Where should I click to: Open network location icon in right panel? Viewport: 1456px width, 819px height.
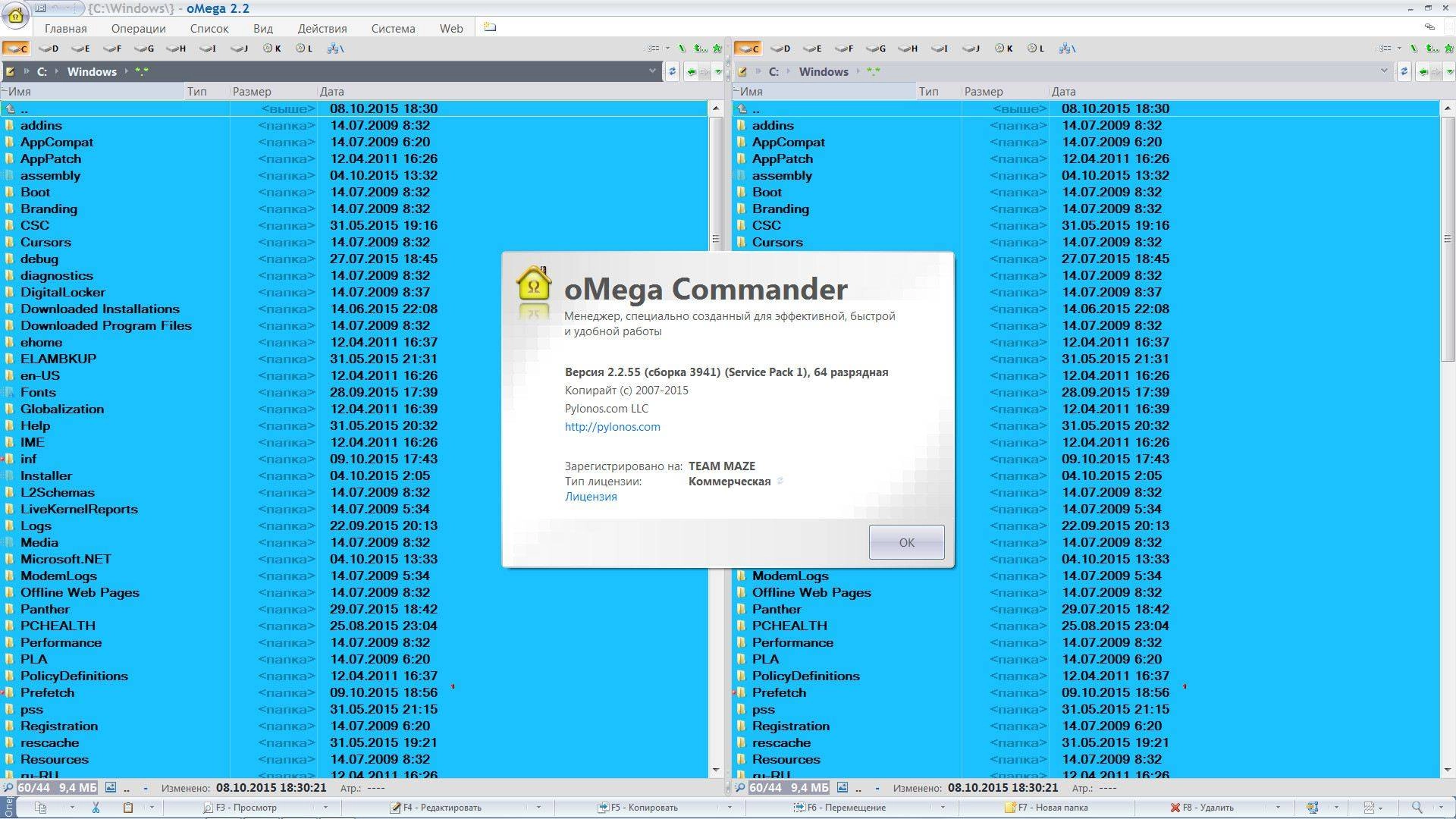click(1067, 49)
